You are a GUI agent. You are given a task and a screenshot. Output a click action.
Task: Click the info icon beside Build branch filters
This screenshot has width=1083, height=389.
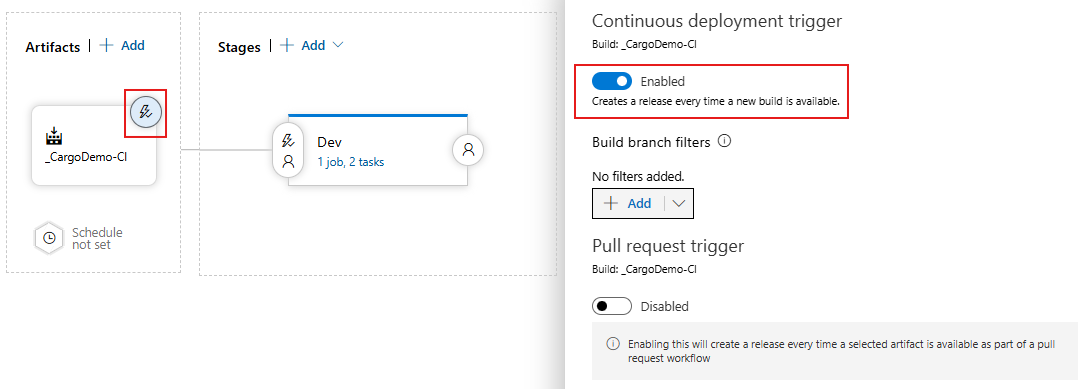click(724, 142)
